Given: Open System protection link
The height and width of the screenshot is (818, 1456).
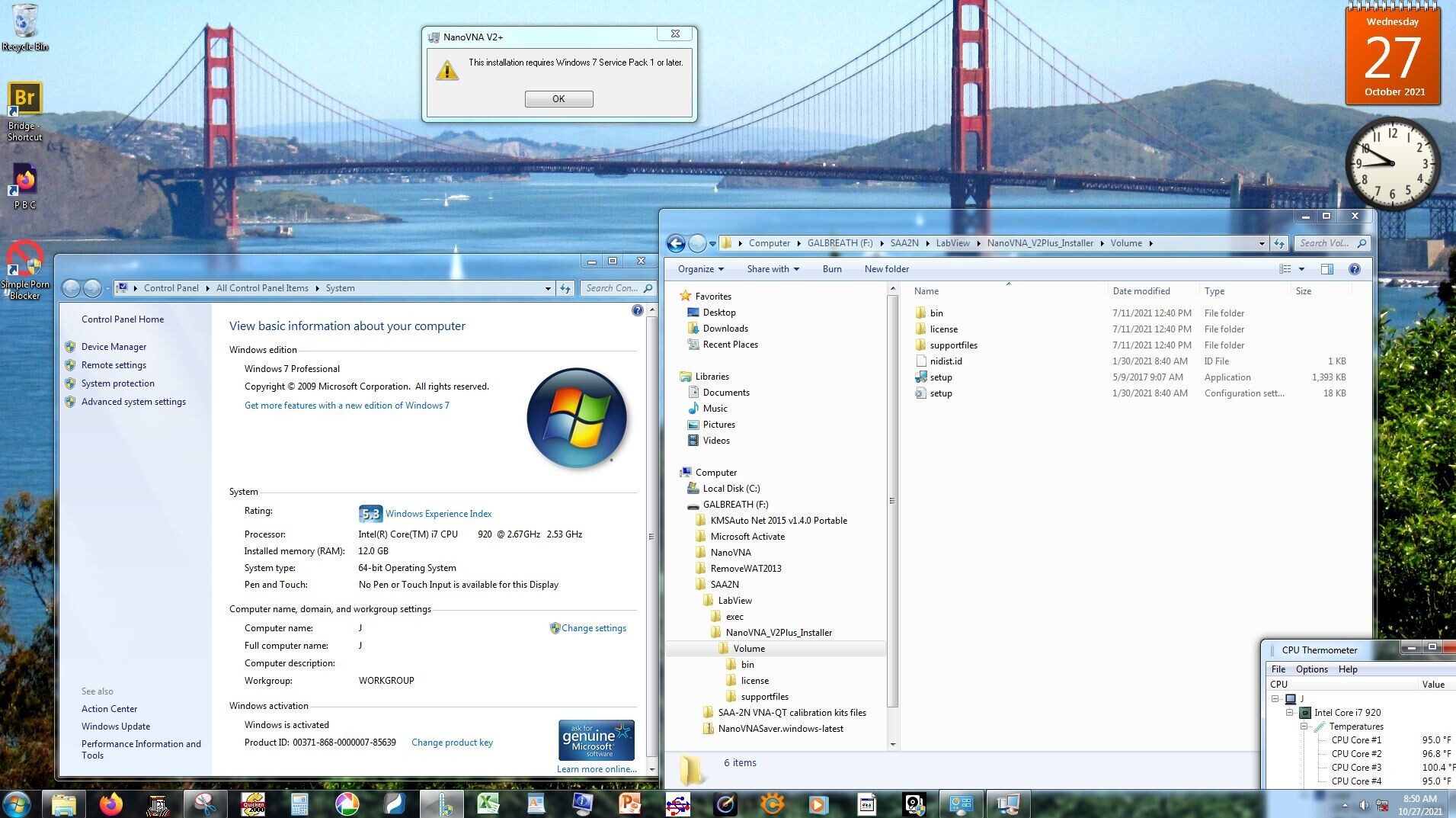Looking at the screenshot, I should [117, 383].
